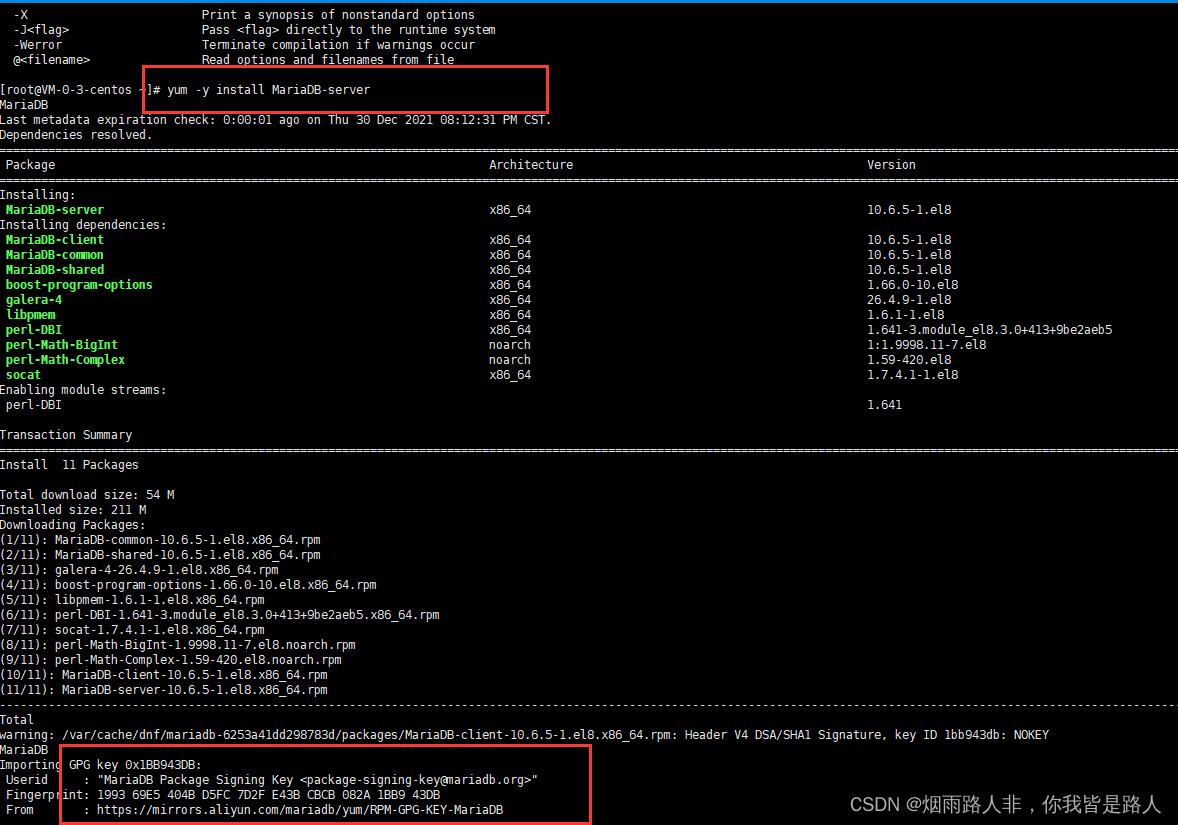Screen dimensions: 1178x825
Task: Click the '-J<flag>' option line
Action: click(x=255, y=30)
